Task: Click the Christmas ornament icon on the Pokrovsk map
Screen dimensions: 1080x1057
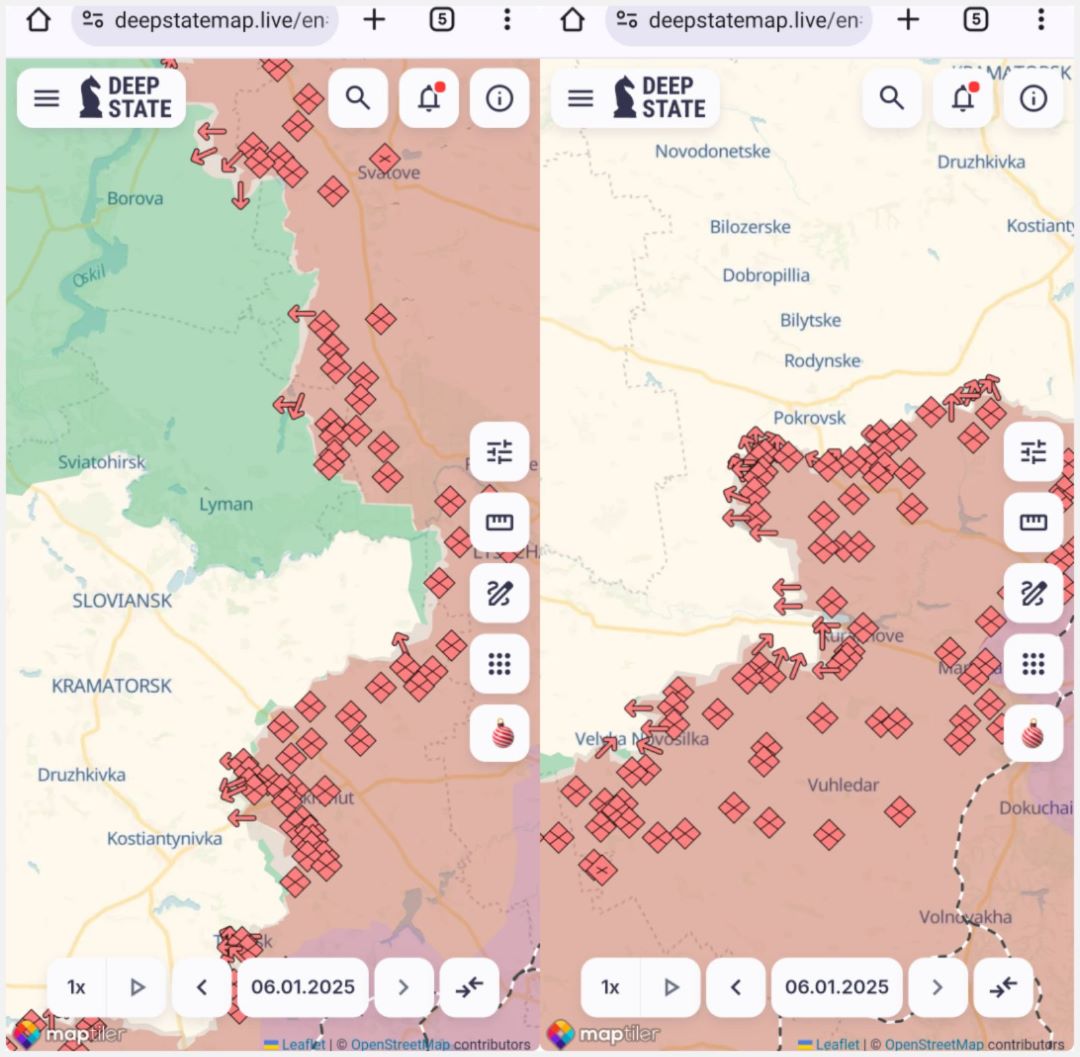Action: (1033, 735)
